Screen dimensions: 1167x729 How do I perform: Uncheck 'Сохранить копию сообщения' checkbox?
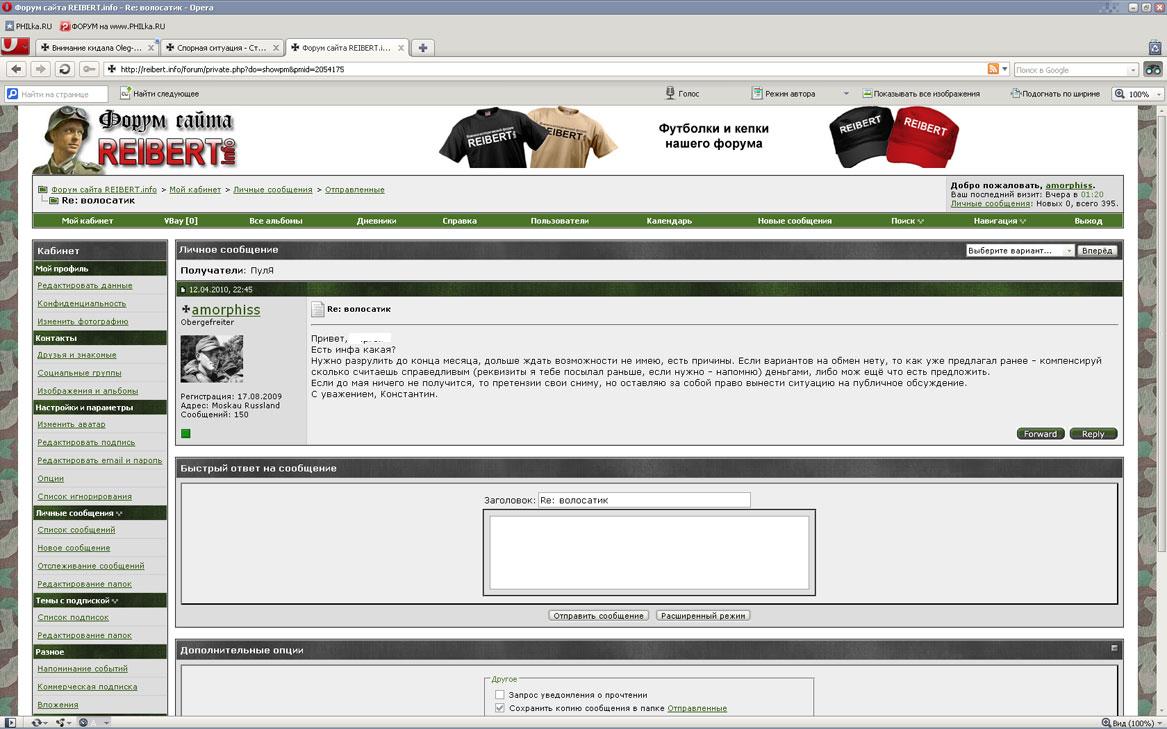click(500, 708)
